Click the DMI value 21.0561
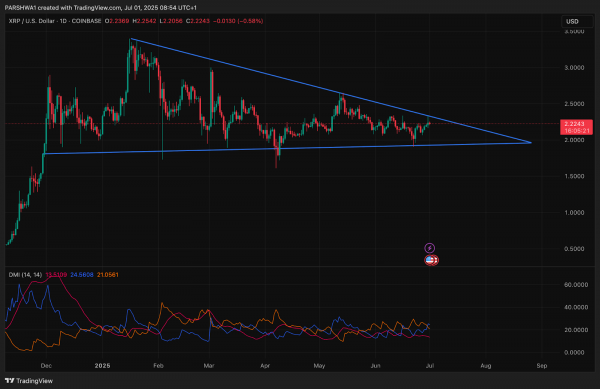 (108, 275)
